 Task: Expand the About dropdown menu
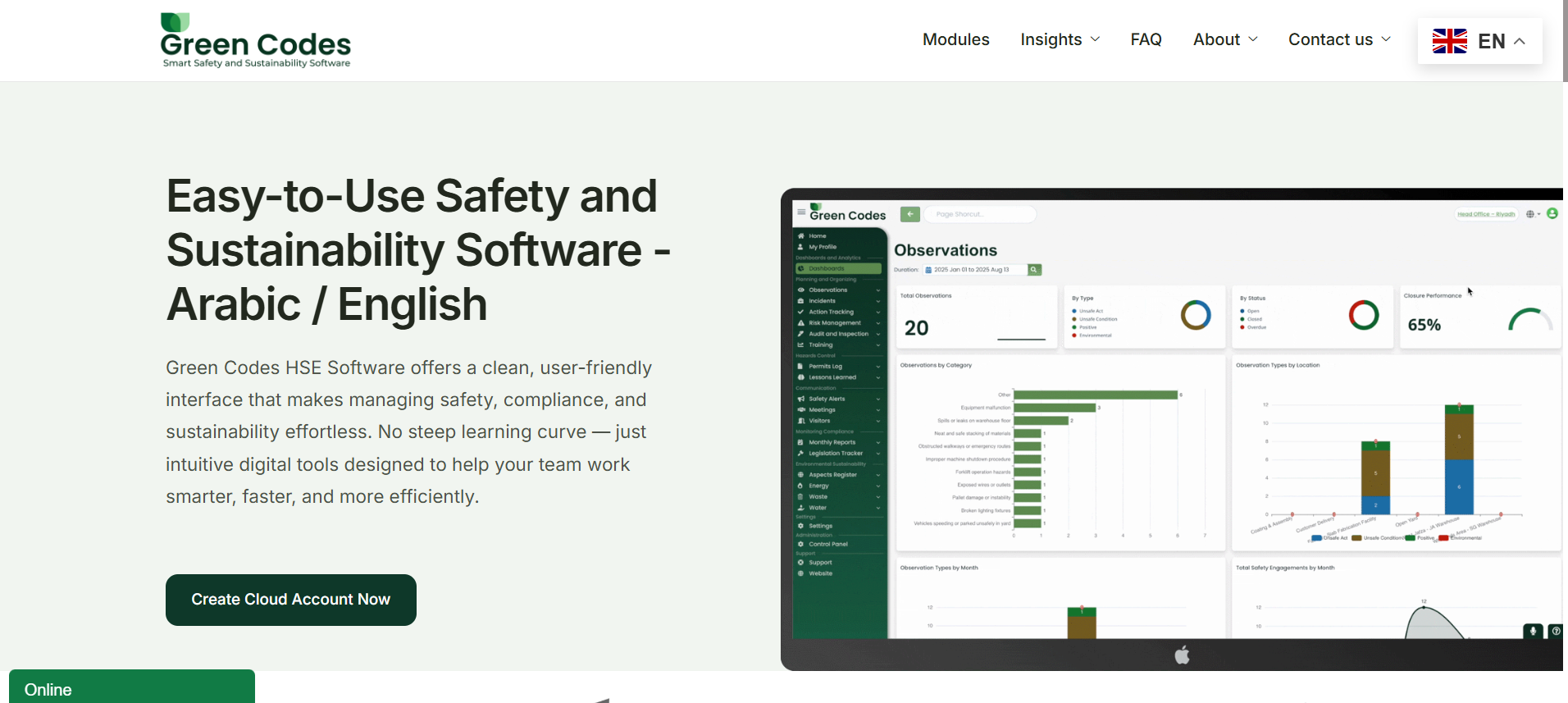point(1224,39)
